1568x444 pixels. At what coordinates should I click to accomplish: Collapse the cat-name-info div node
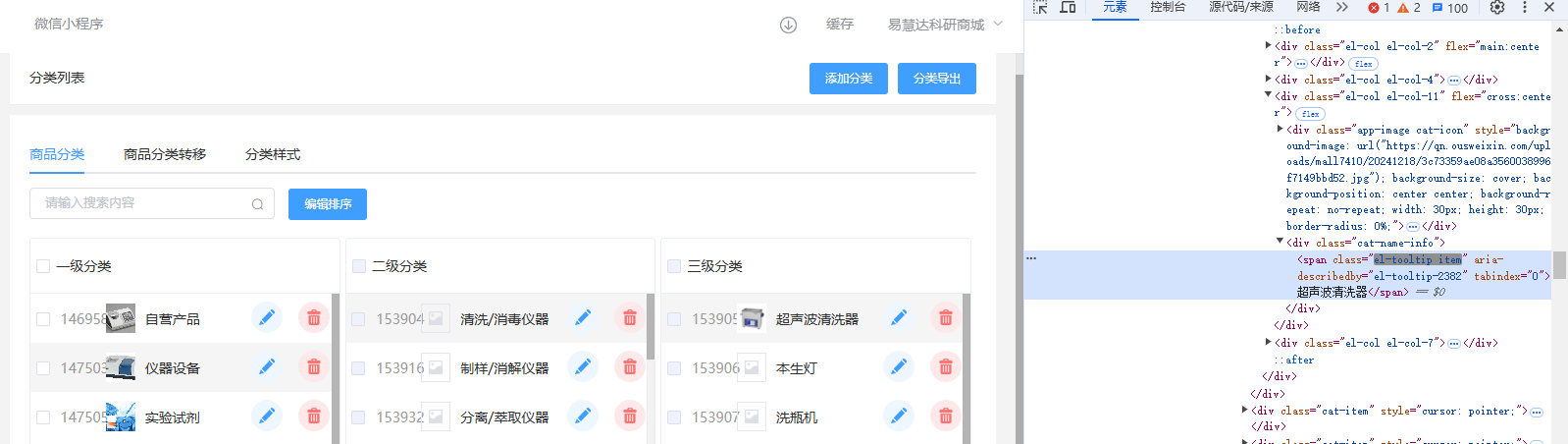tap(1280, 242)
